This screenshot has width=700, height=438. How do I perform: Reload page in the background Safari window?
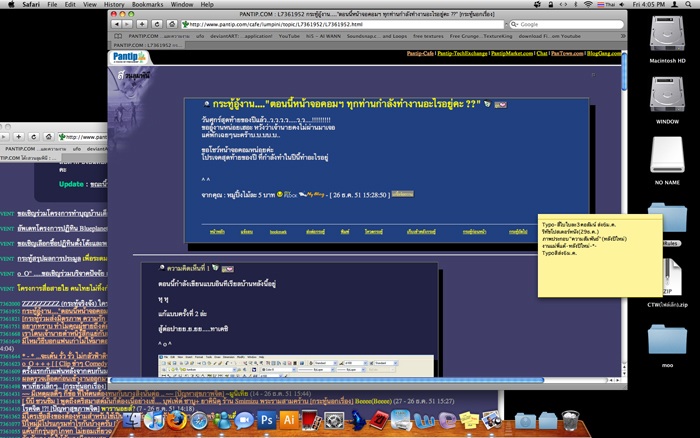(33, 137)
